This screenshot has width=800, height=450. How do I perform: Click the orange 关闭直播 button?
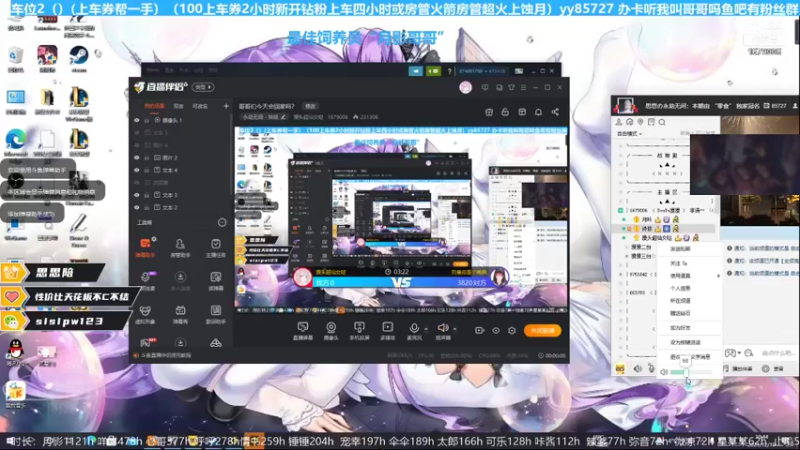pyautogui.click(x=542, y=331)
